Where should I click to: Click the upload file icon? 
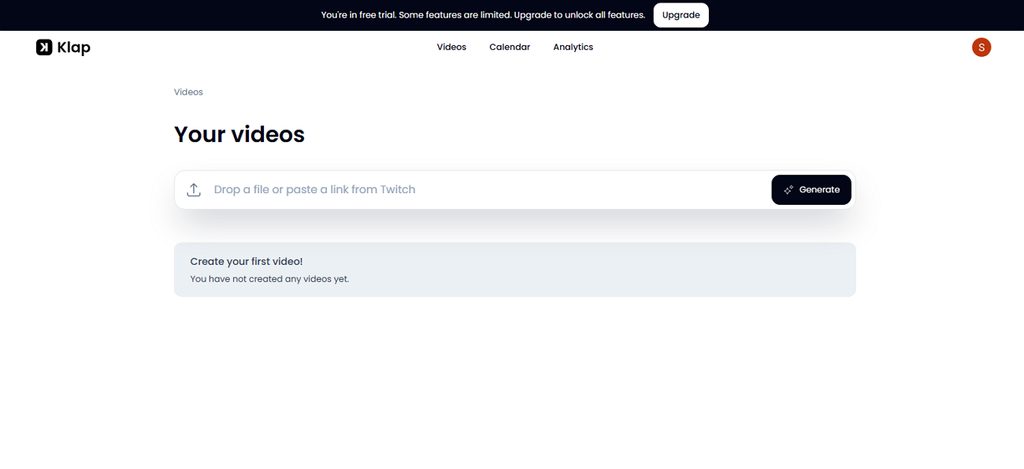coord(193,189)
